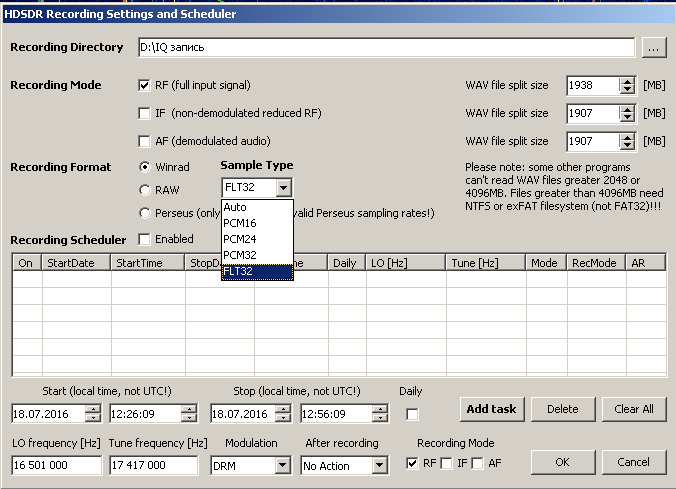Select the Winrad recording format

click(x=145, y=167)
